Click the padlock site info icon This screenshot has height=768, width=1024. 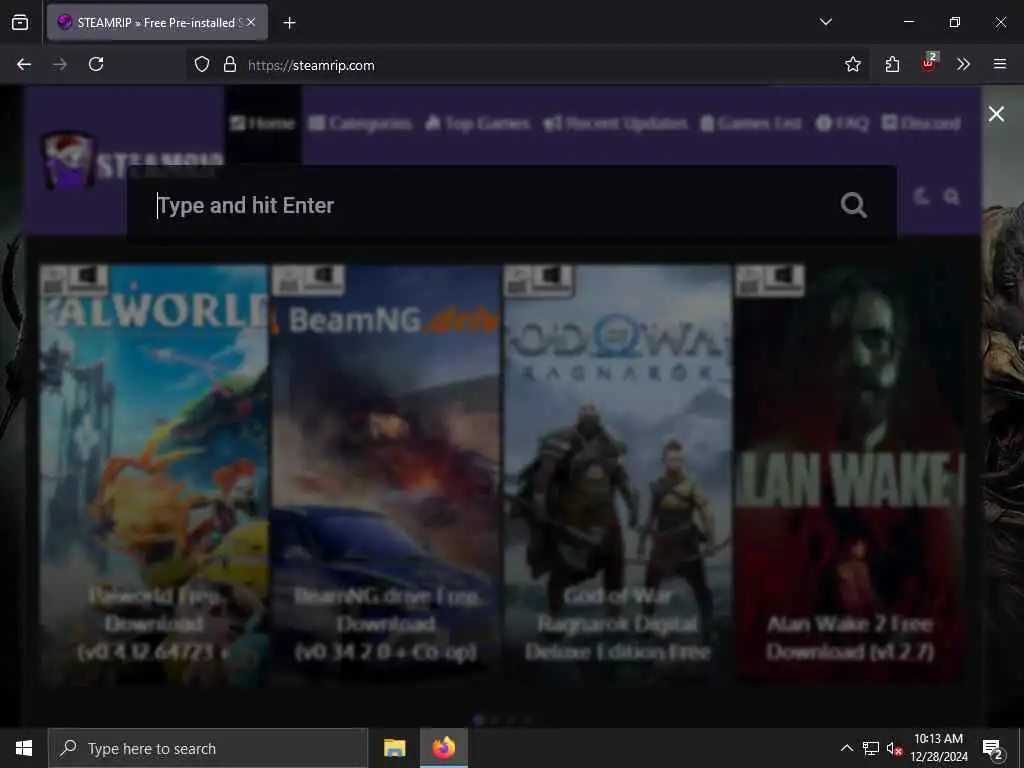click(x=229, y=65)
